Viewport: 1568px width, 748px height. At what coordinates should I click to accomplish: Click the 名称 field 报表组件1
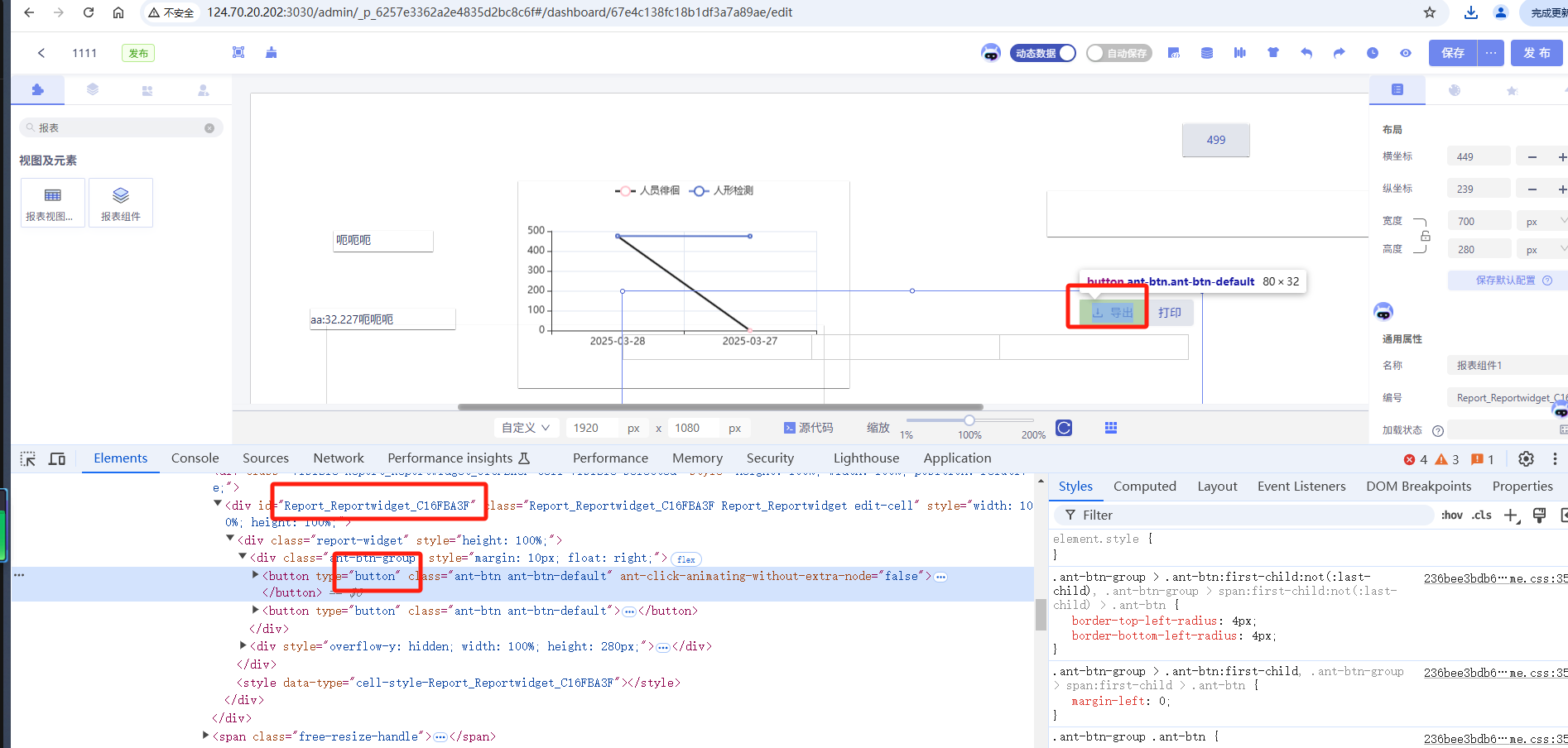pos(1507,366)
